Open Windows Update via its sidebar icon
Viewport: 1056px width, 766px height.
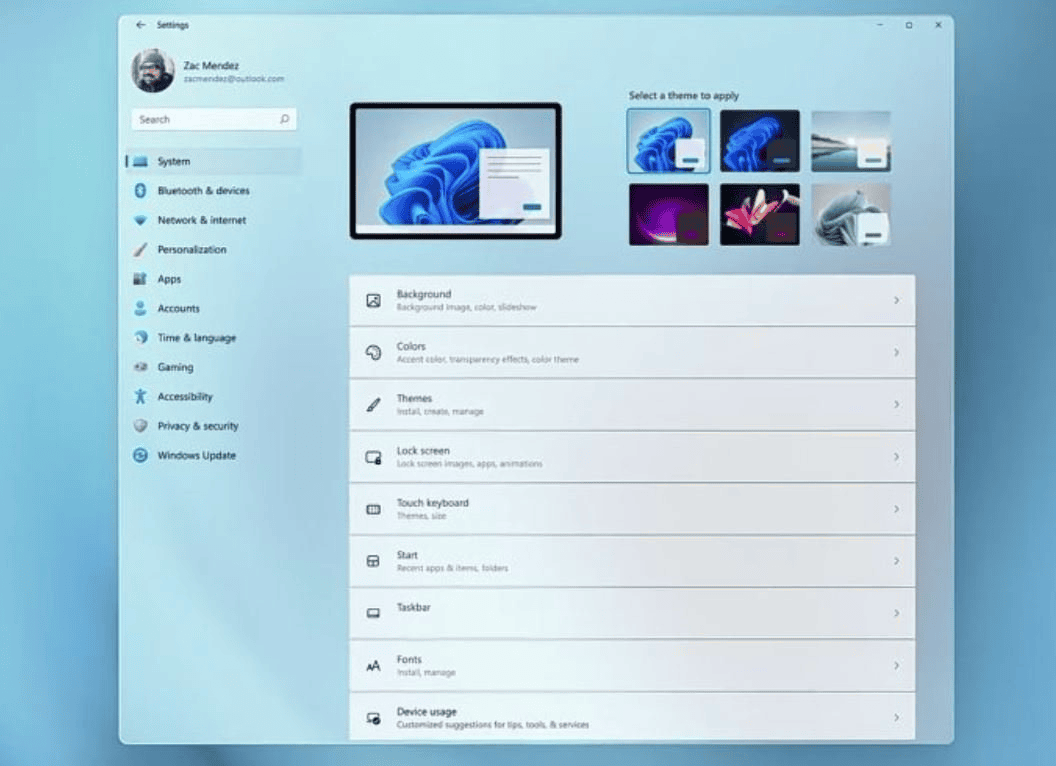[x=139, y=455]
